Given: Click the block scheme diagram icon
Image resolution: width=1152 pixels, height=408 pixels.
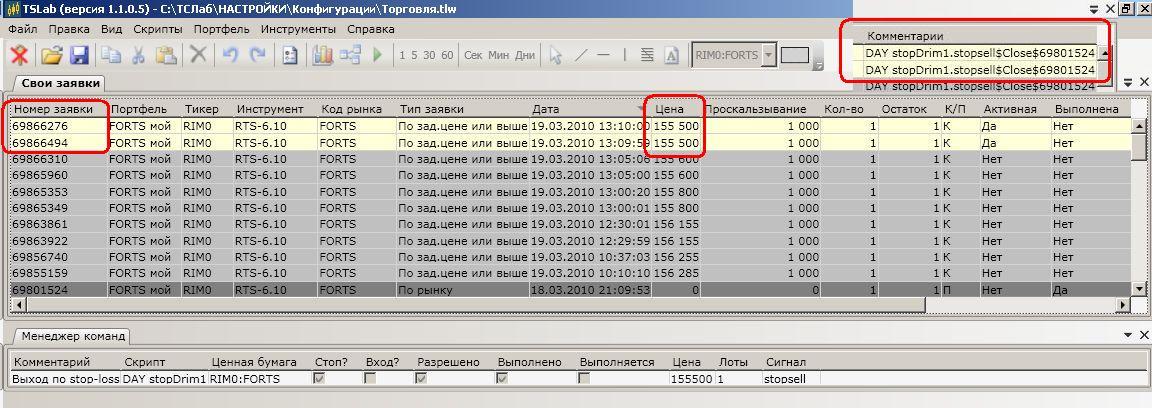Looking at the screenshot, I should tap(350, 55).
